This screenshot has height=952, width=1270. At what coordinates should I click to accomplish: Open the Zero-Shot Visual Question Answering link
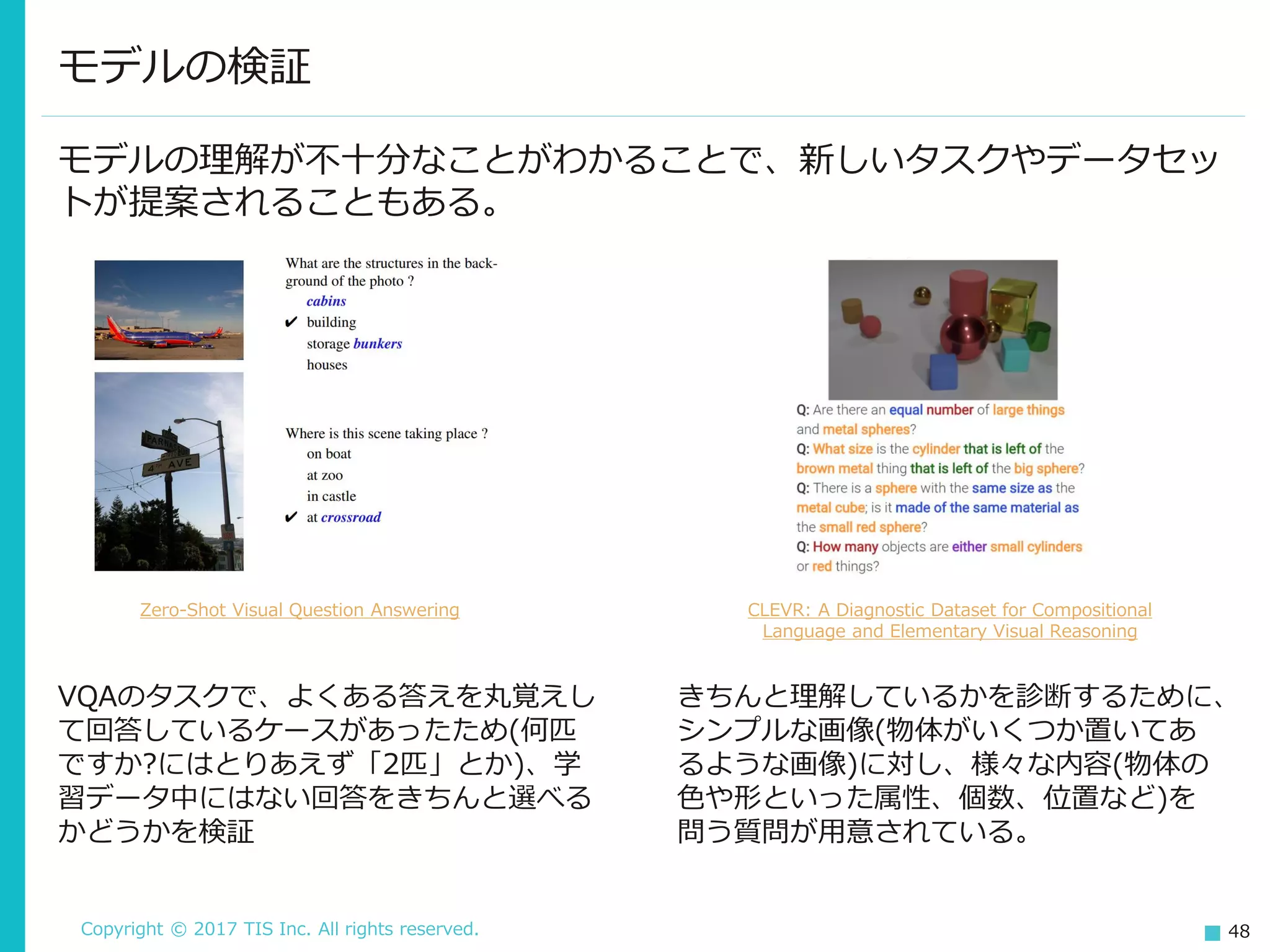pyautogui.click(x=300, y=610)
